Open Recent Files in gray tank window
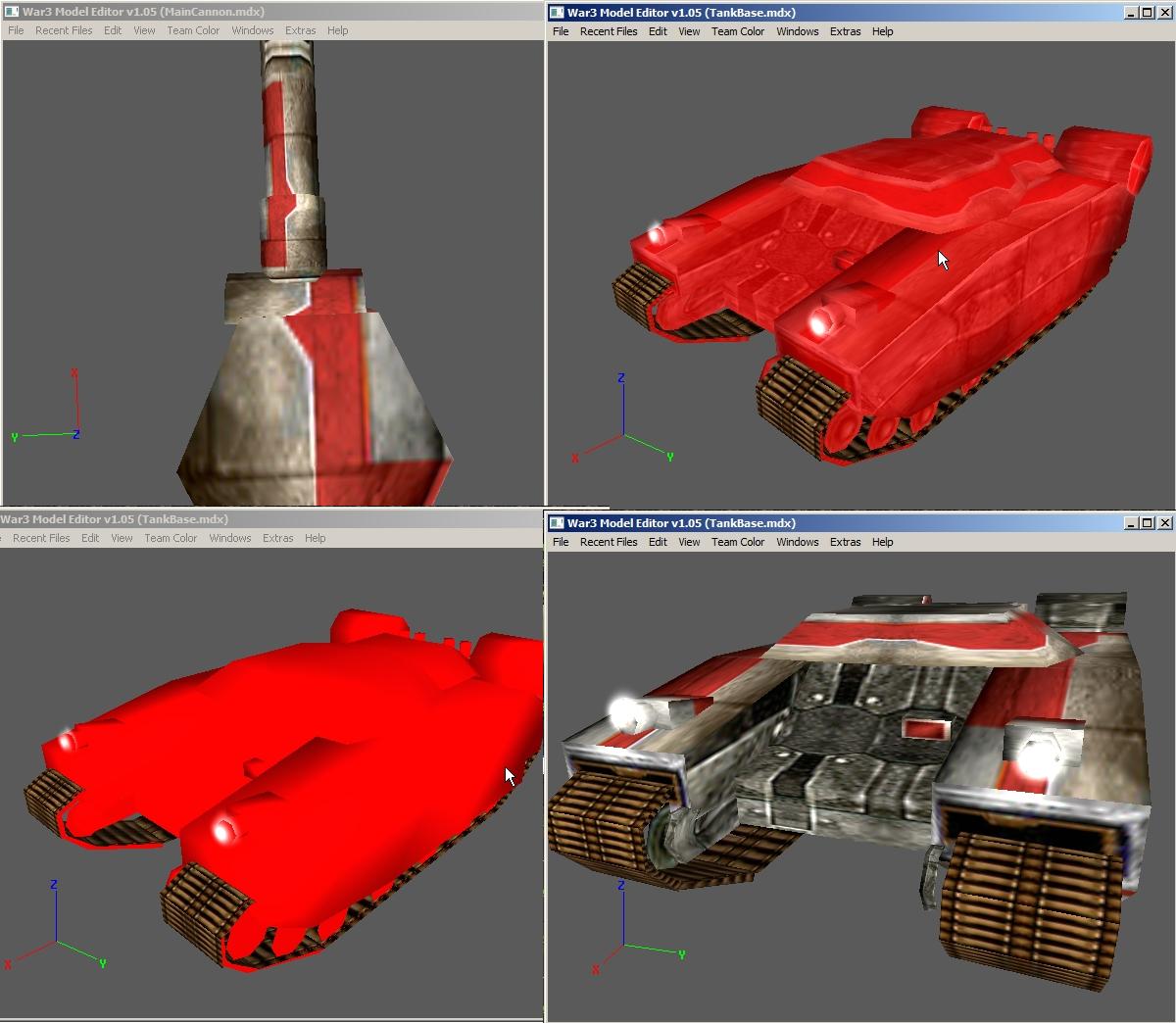This screenshot has width=1176, height=1023. click(609, 542)
